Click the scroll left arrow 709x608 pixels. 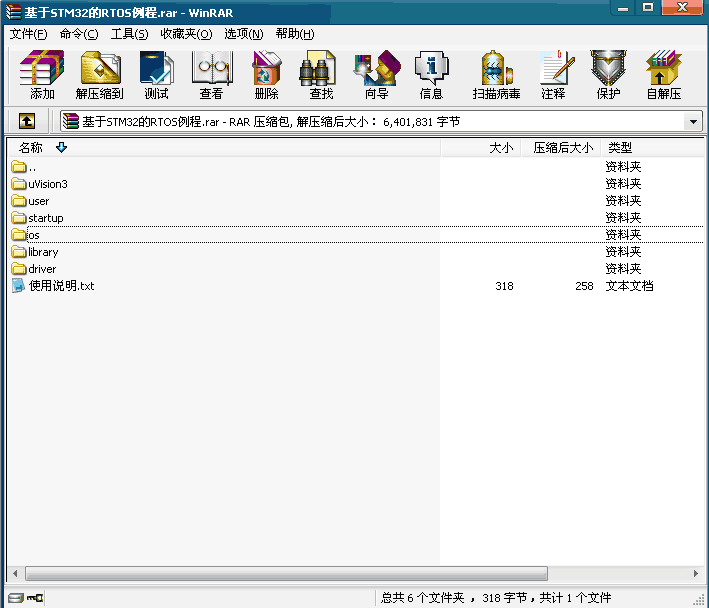[x=15, y=573]
